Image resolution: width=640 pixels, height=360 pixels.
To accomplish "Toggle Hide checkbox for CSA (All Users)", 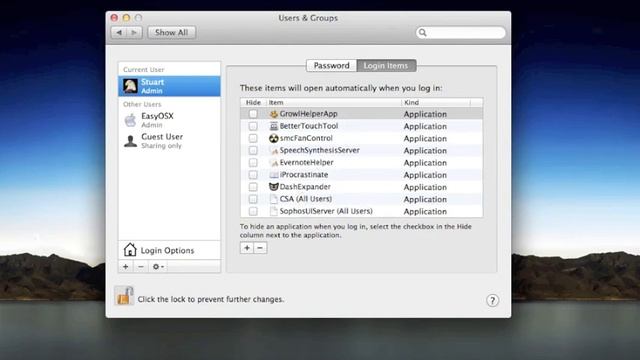I will (x=253, y=199).
